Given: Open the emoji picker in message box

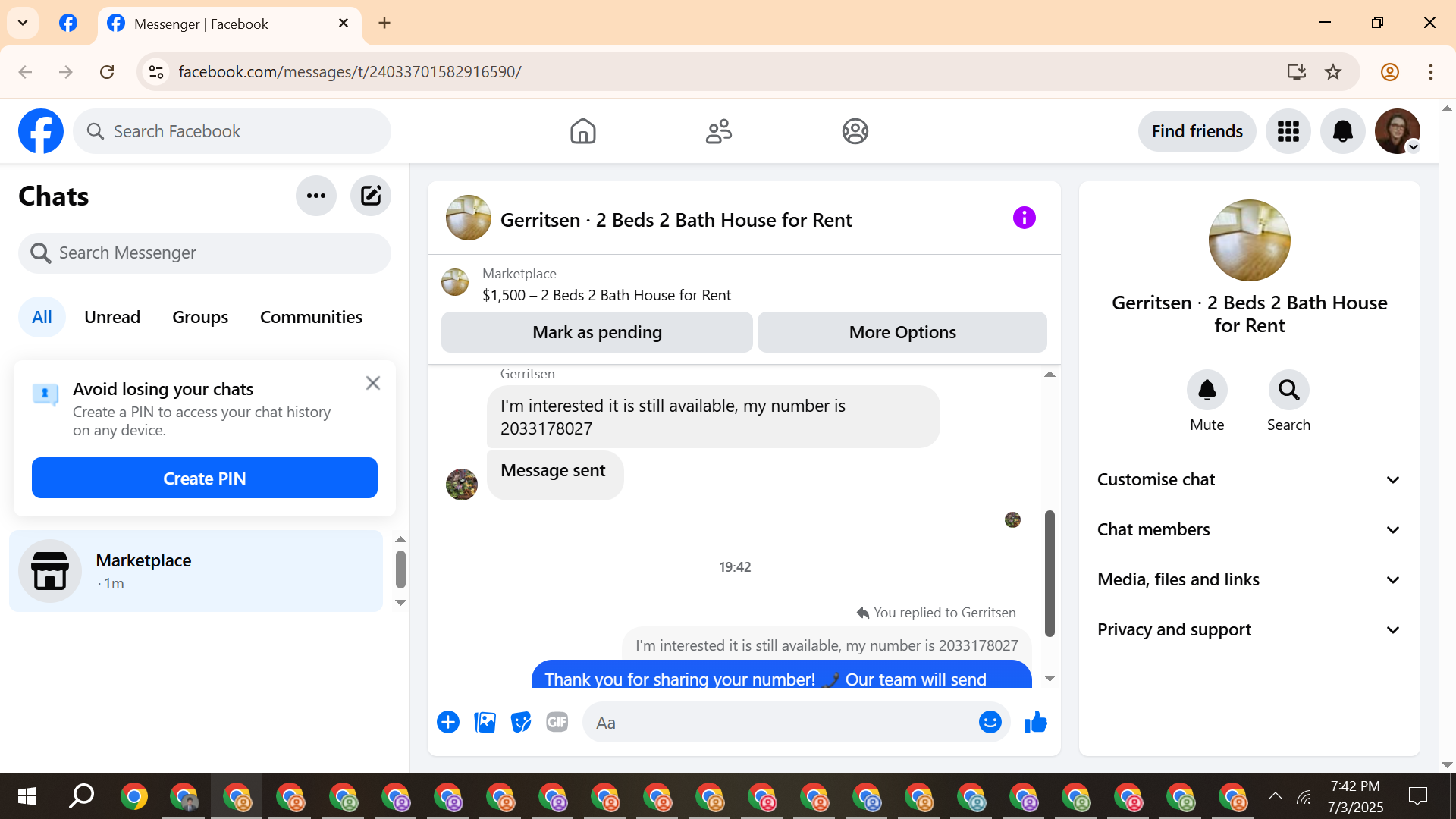Looking at the screenshot, I should [x=990, y=723].
